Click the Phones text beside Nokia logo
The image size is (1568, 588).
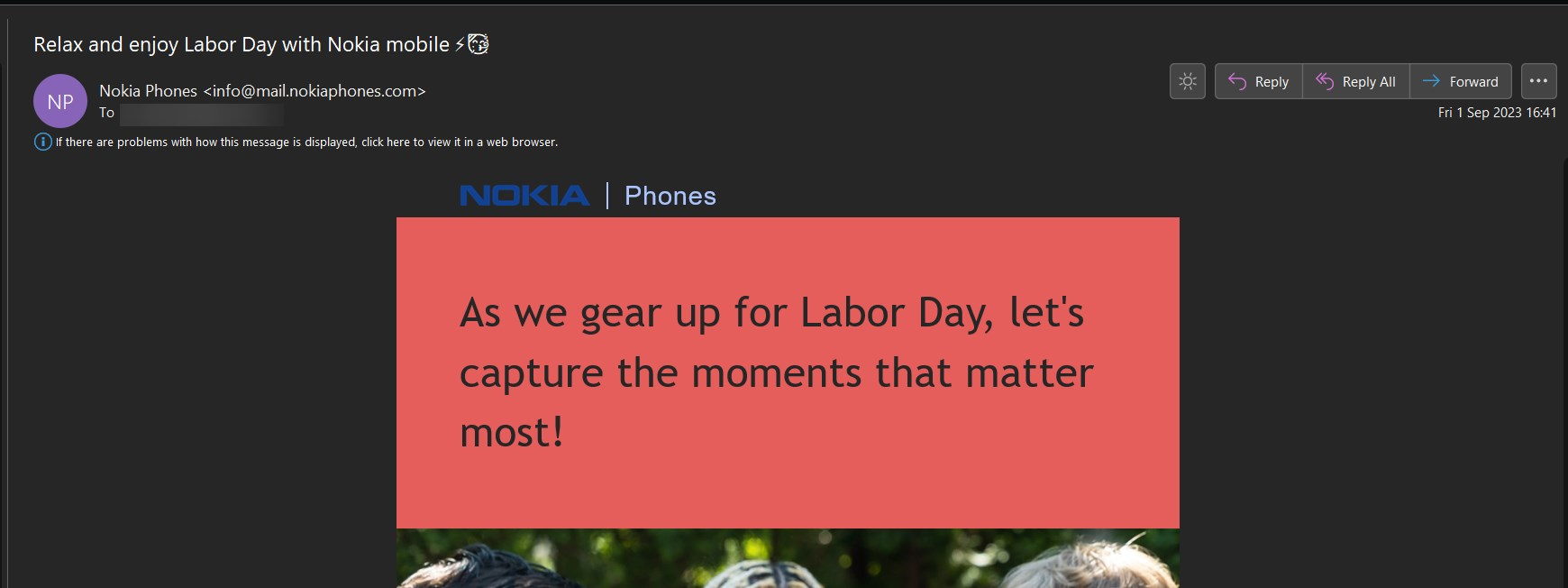tap(670, 196)
